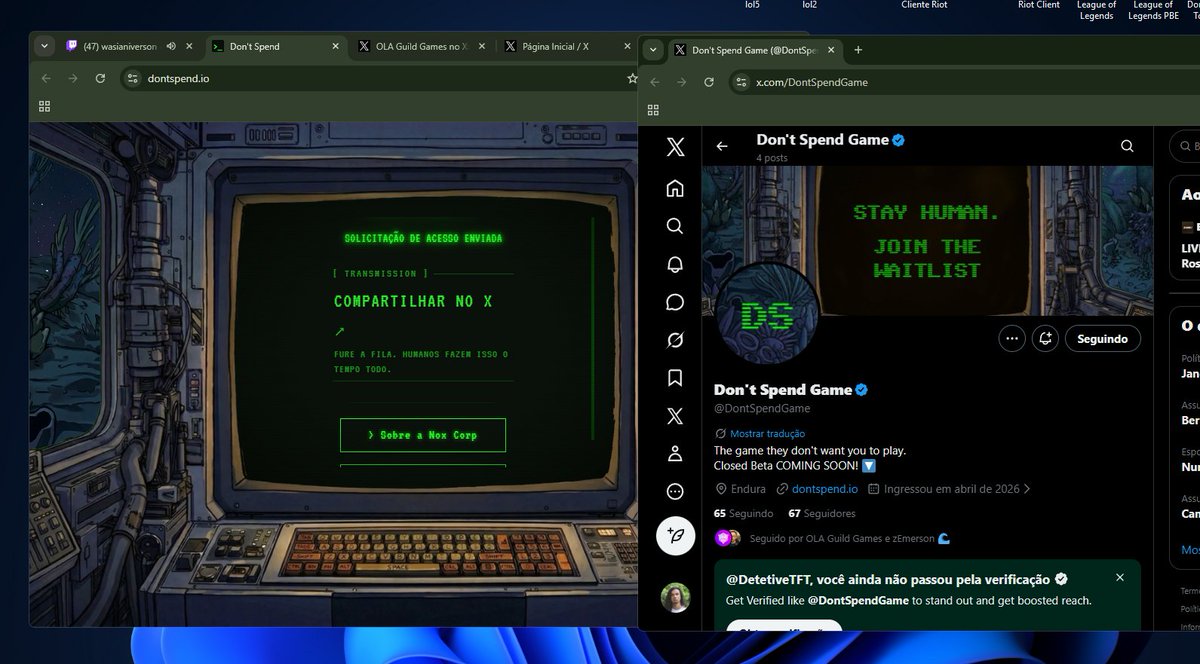This screenshot has width=1200, height=664.
Task: Go back with arrow beside profile name
Action: [722, 146]
